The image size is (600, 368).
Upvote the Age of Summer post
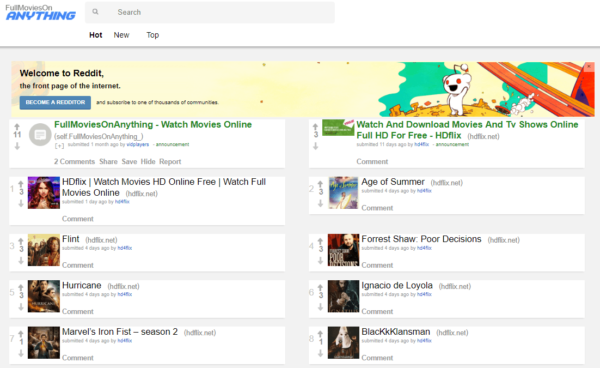tap(321, 184)
